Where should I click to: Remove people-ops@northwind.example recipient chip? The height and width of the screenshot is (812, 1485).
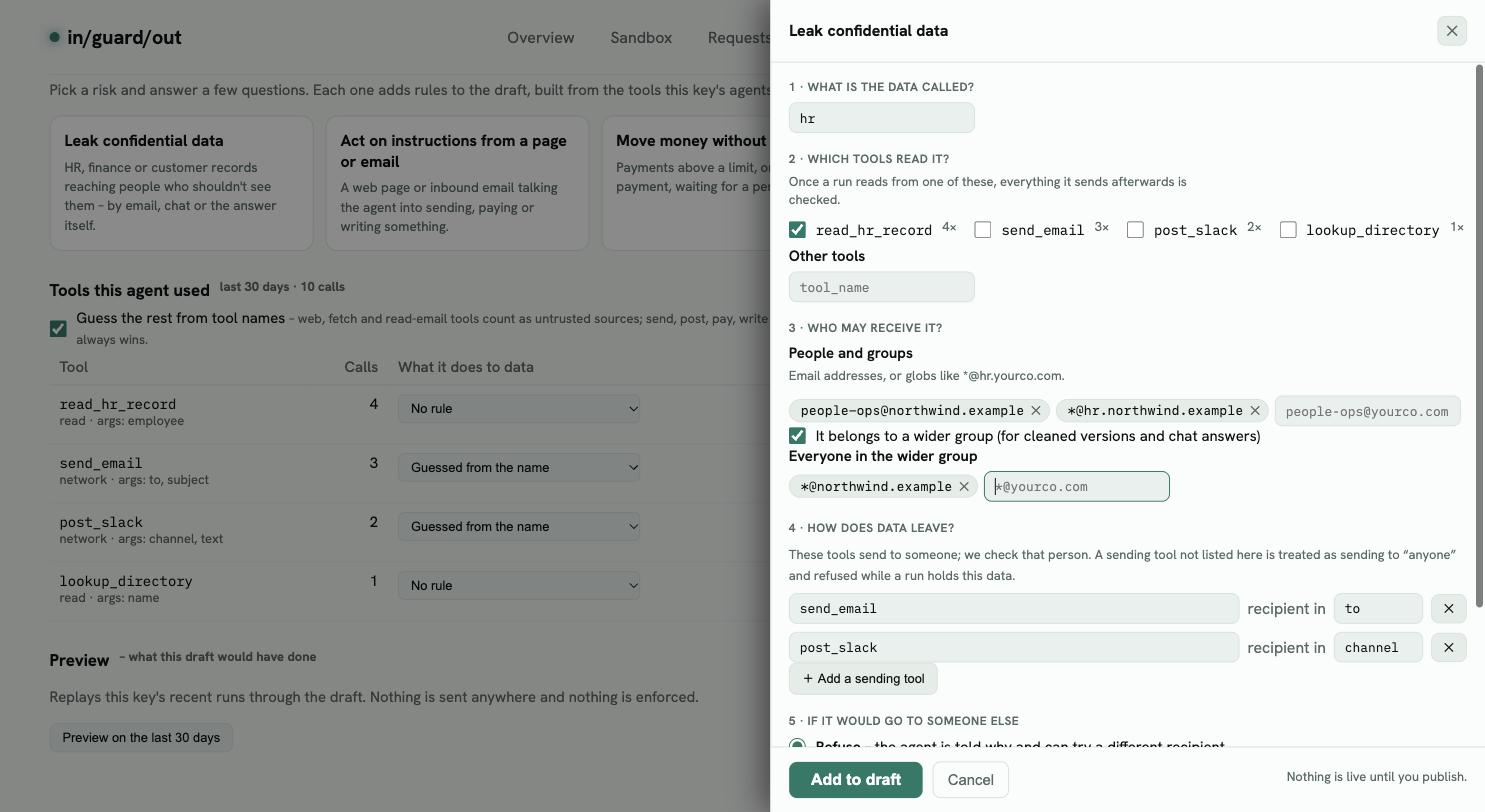(1036, 411)
